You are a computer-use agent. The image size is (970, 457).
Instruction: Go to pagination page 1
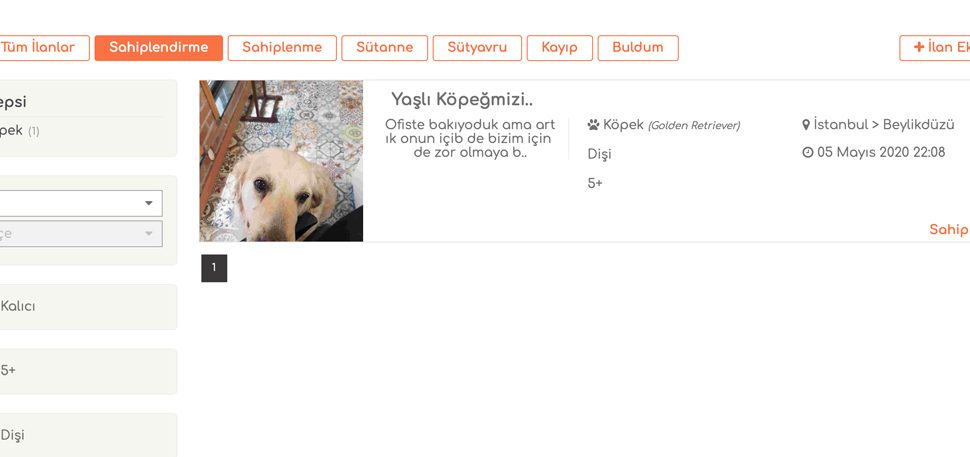pos(214,268)
